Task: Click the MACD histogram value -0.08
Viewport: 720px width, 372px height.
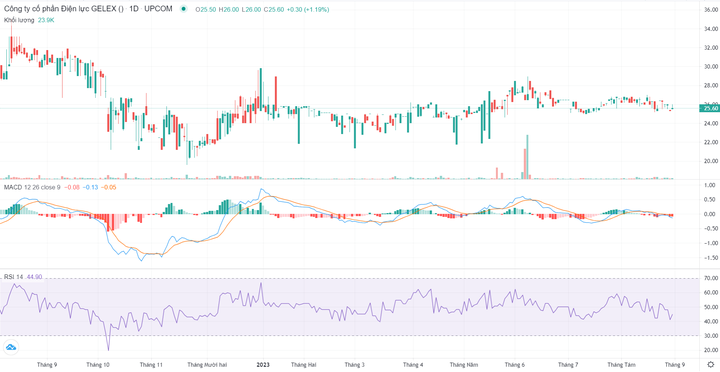Action: (72, 187)
